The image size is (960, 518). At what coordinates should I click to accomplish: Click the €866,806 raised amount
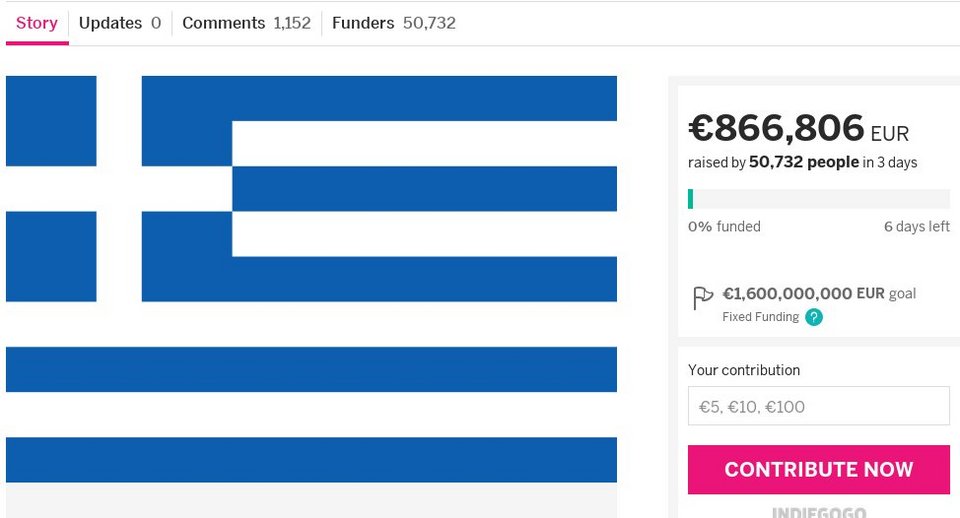click(x=776, y=129)
